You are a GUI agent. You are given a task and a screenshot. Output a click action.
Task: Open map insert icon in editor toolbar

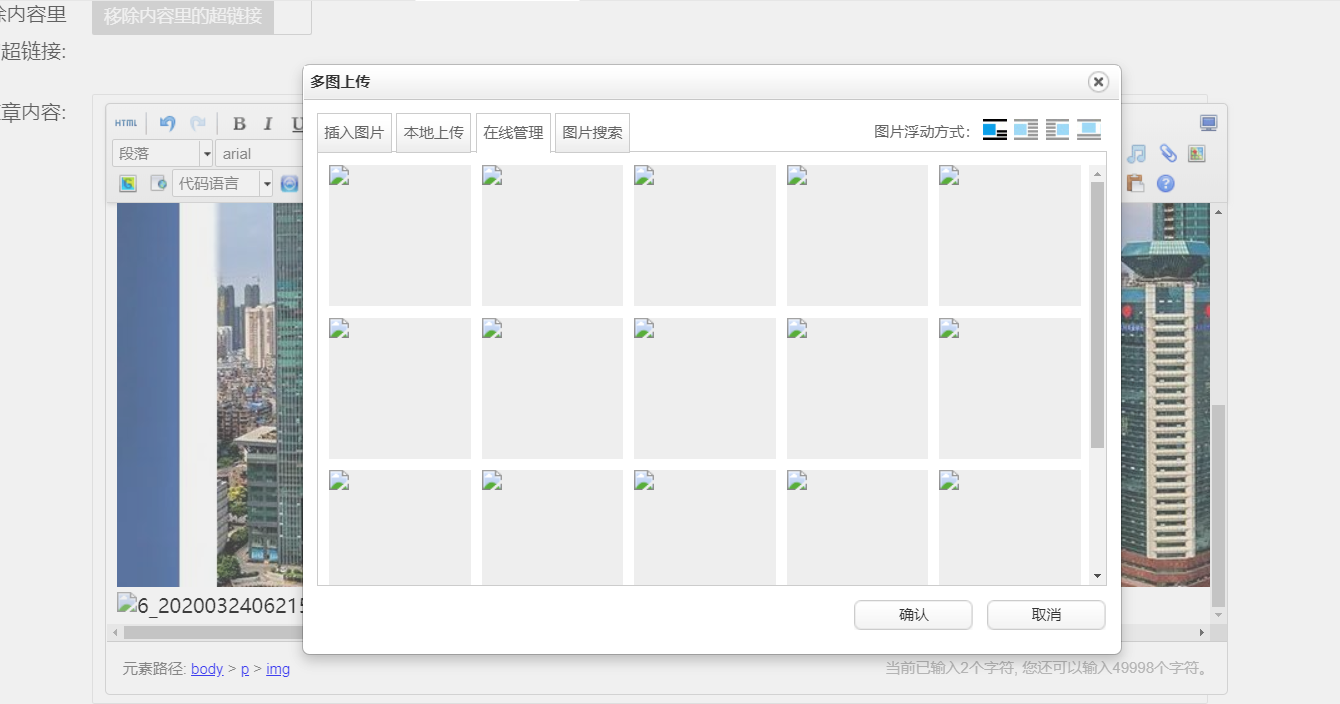[1197, 154]
